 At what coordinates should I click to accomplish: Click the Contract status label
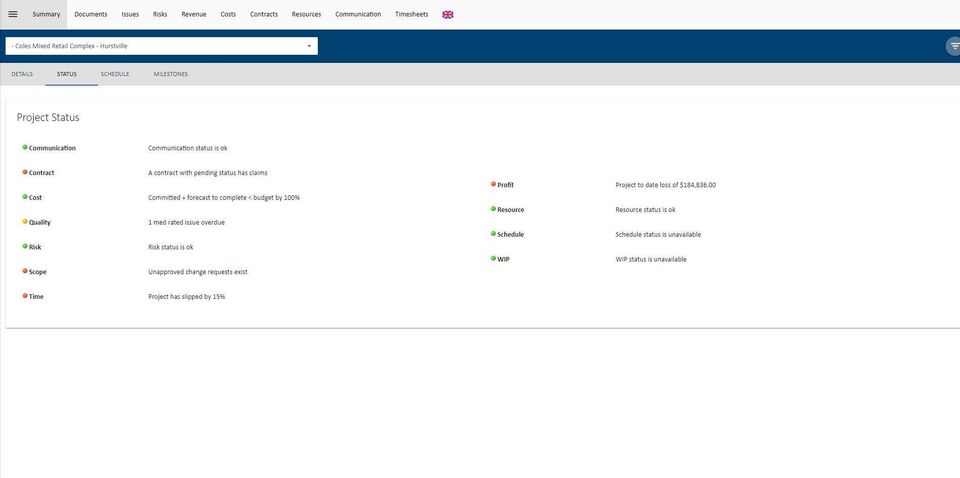(x=42, y=173)
